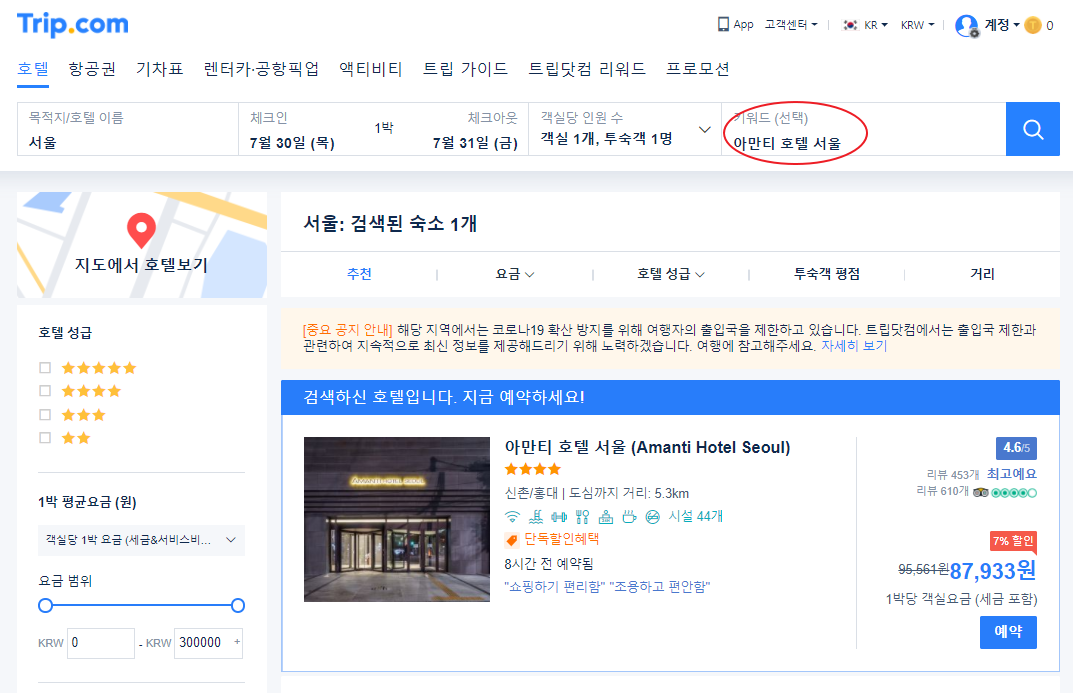This screenshot has width=1073, height=693.
Task: Open the KRW currency dropdown
Action: coord(918,25)
